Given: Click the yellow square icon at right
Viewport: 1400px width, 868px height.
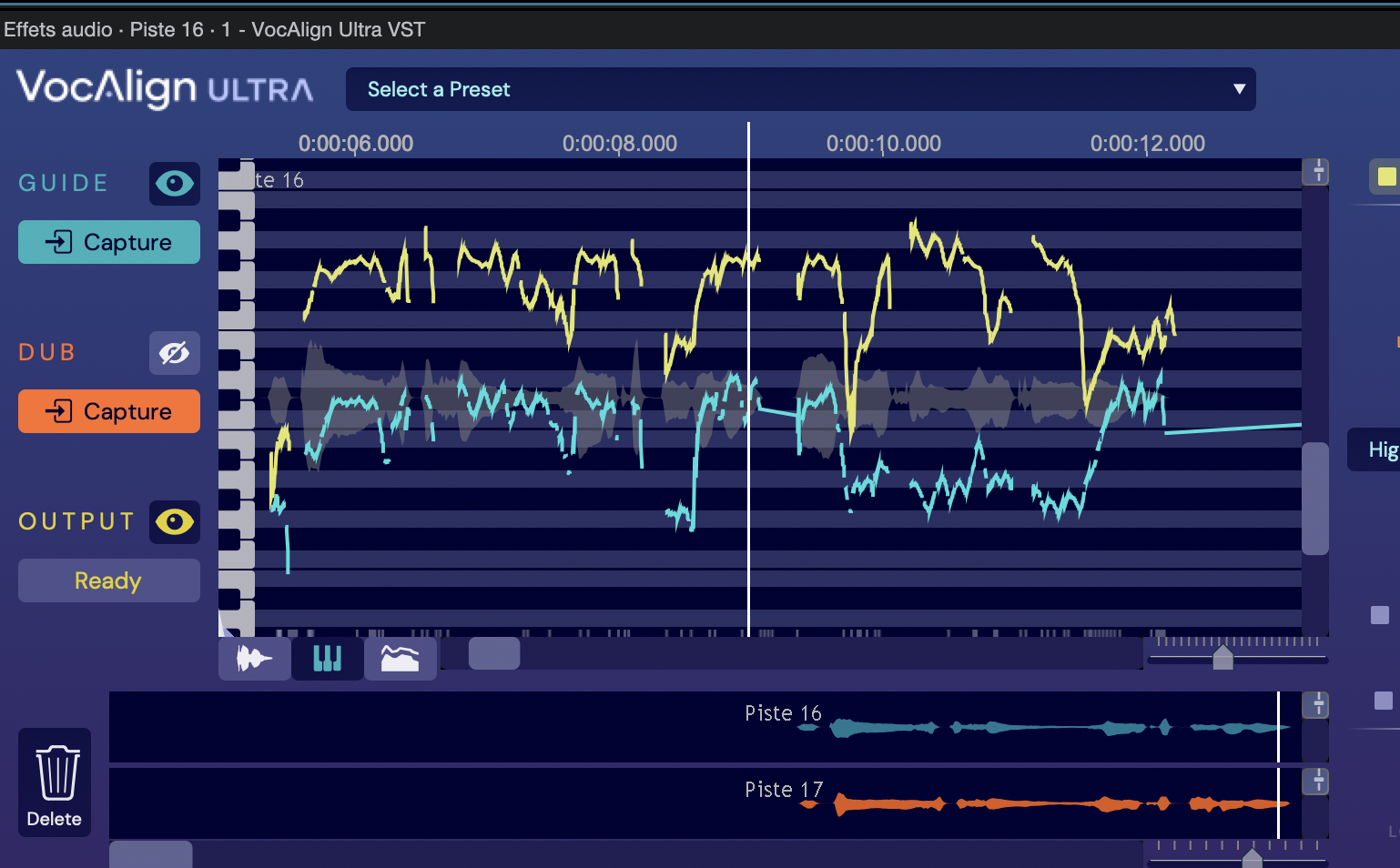Looking at the screenshot, I should click(x=1385, y=177).
